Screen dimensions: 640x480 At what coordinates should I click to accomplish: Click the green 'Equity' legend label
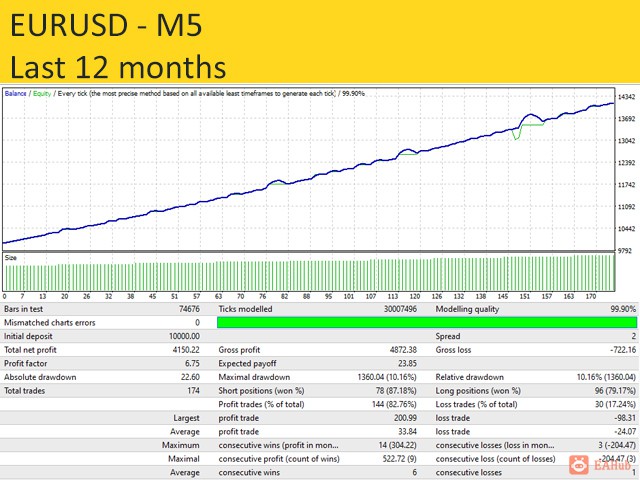point(42,93)
